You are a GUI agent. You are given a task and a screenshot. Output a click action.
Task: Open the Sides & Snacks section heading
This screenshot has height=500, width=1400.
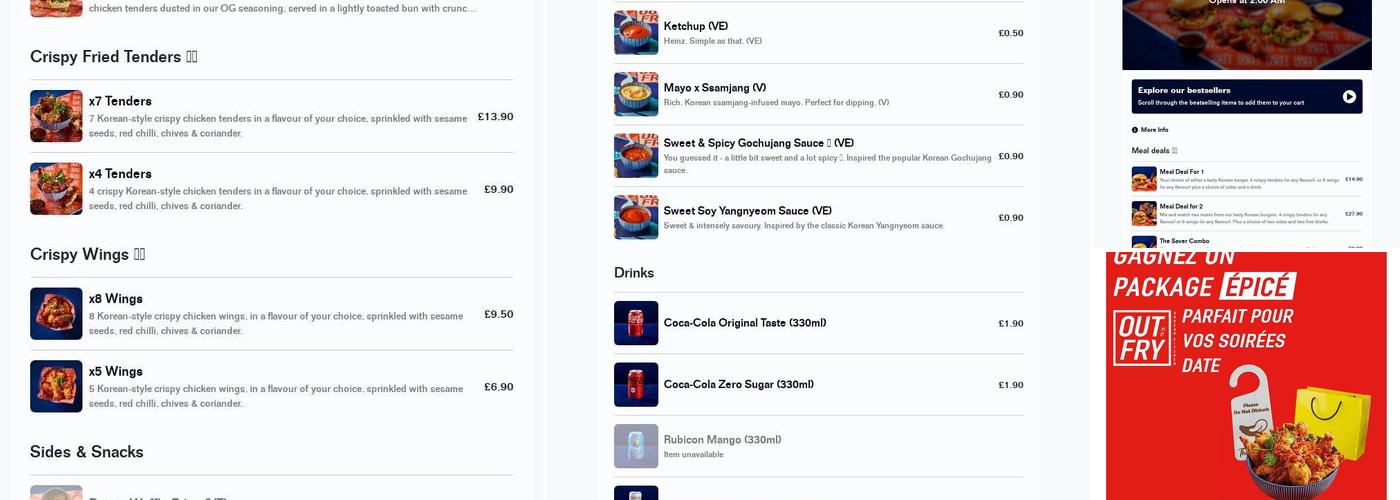[x=87, y=452]
